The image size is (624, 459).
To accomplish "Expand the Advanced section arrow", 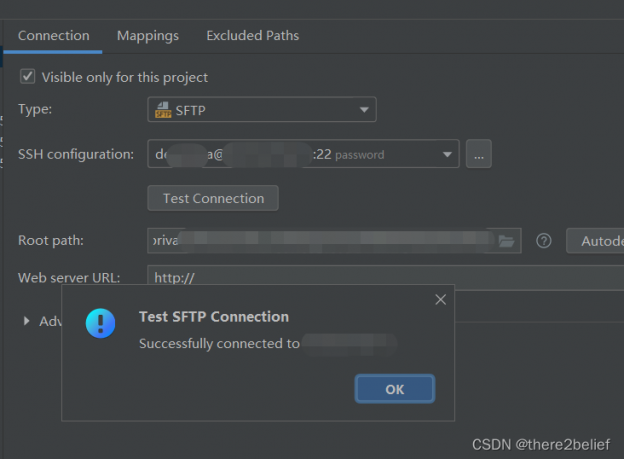I will [x=26, y=321].
